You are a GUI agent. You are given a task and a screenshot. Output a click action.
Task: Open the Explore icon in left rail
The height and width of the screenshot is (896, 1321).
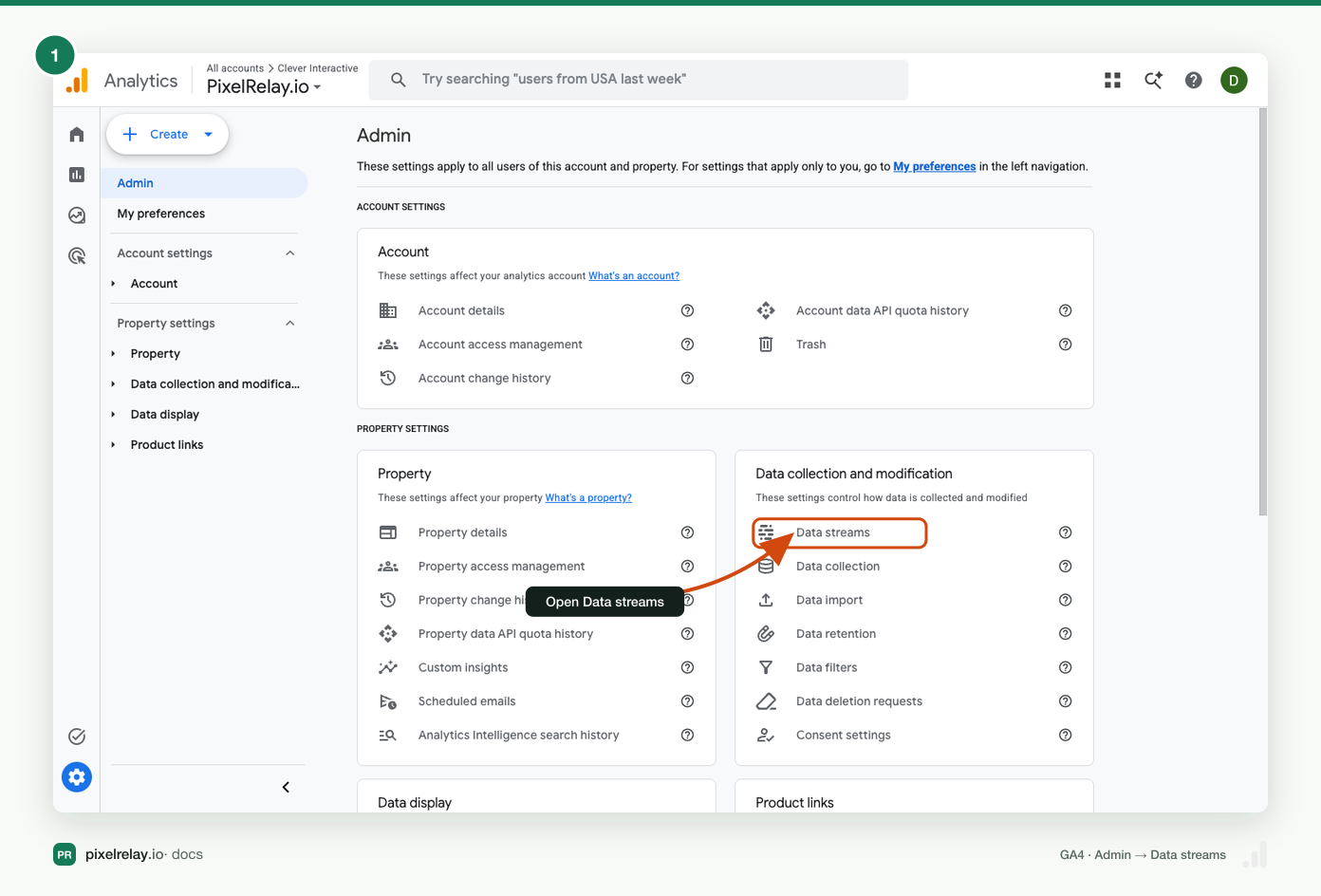click(77, 215)
